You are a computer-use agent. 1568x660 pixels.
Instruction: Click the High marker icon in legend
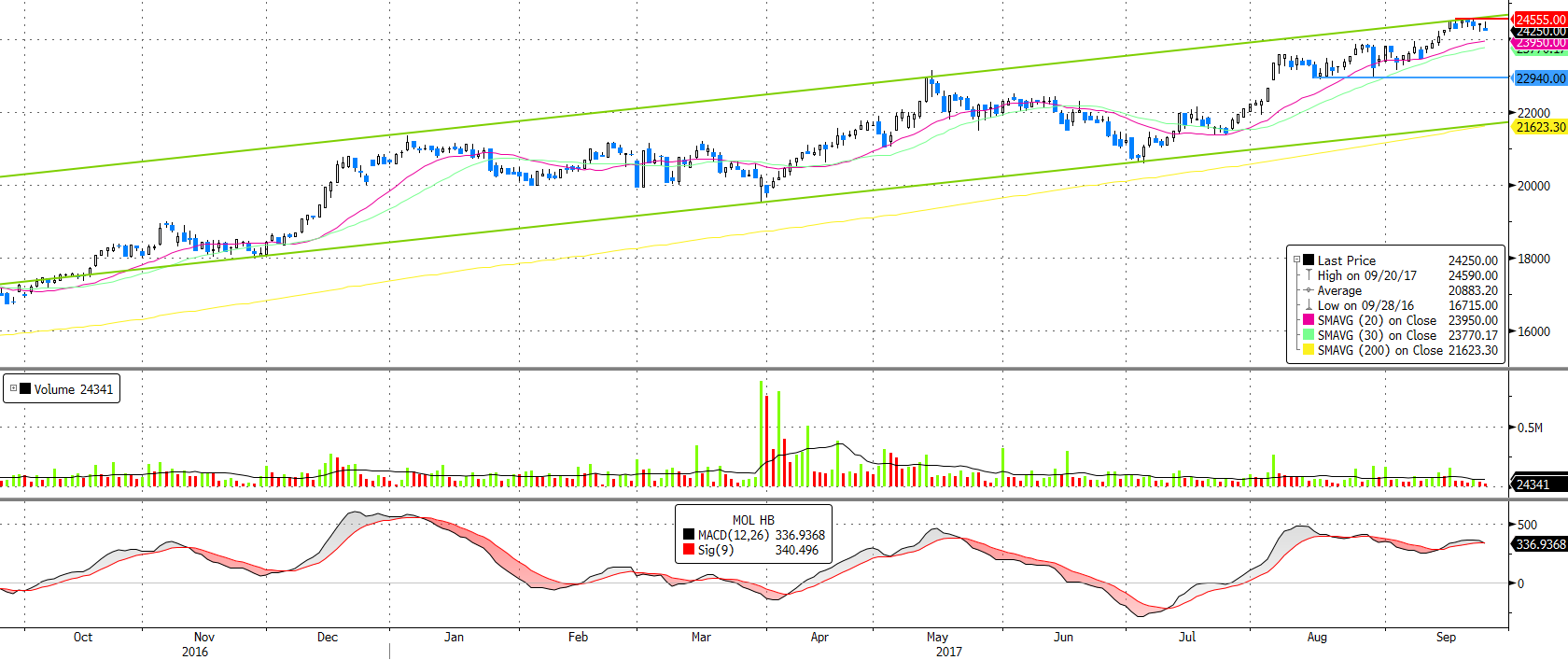pos(1309,275)
